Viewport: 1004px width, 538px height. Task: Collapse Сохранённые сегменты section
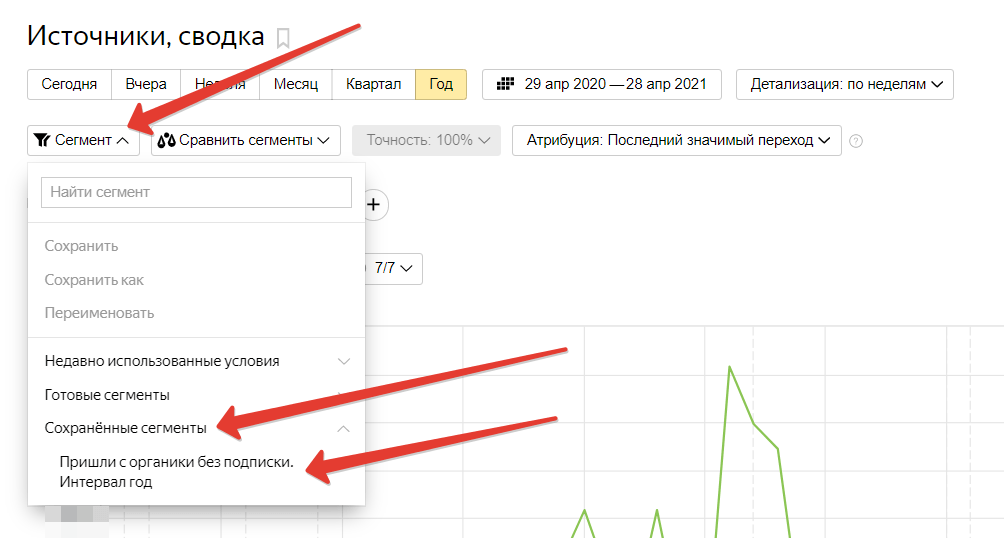pyautogui.click(x=197, y=428)
